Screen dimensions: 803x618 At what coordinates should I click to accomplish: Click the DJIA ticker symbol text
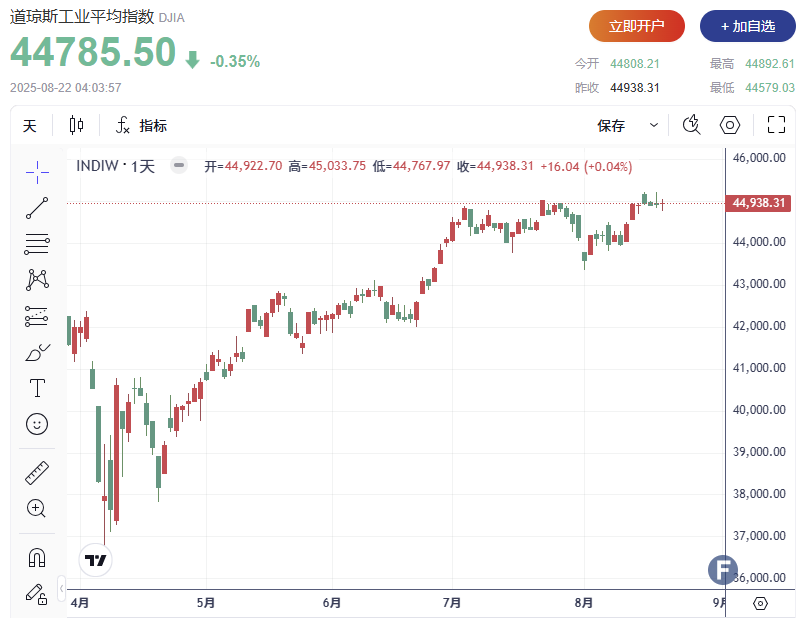coord(172,18)
